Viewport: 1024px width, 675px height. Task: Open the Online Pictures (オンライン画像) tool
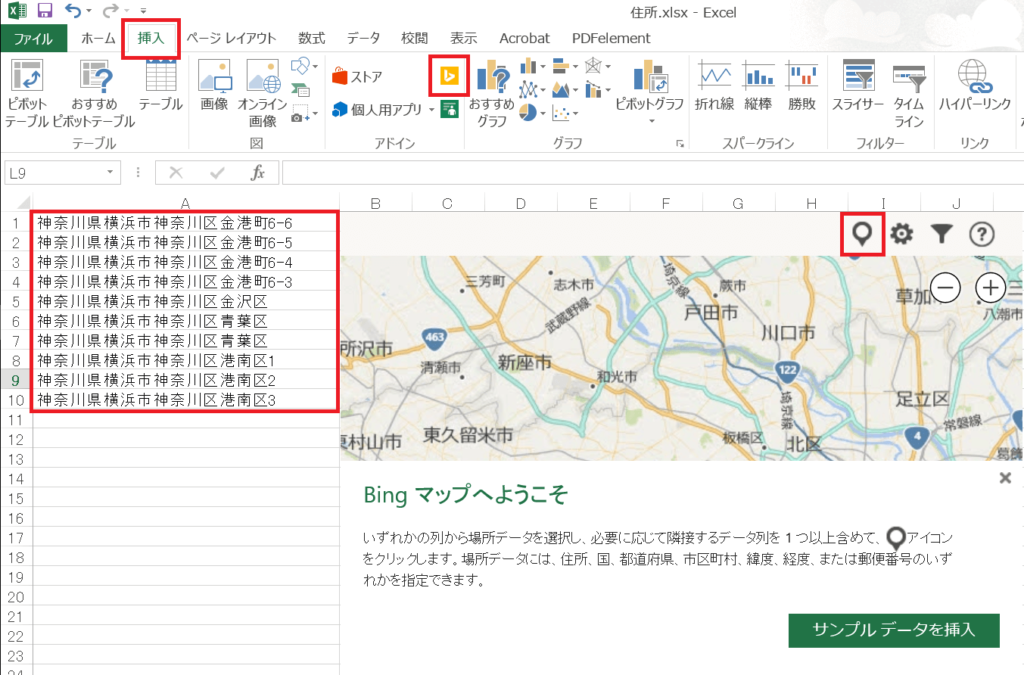tap(263, 76)
